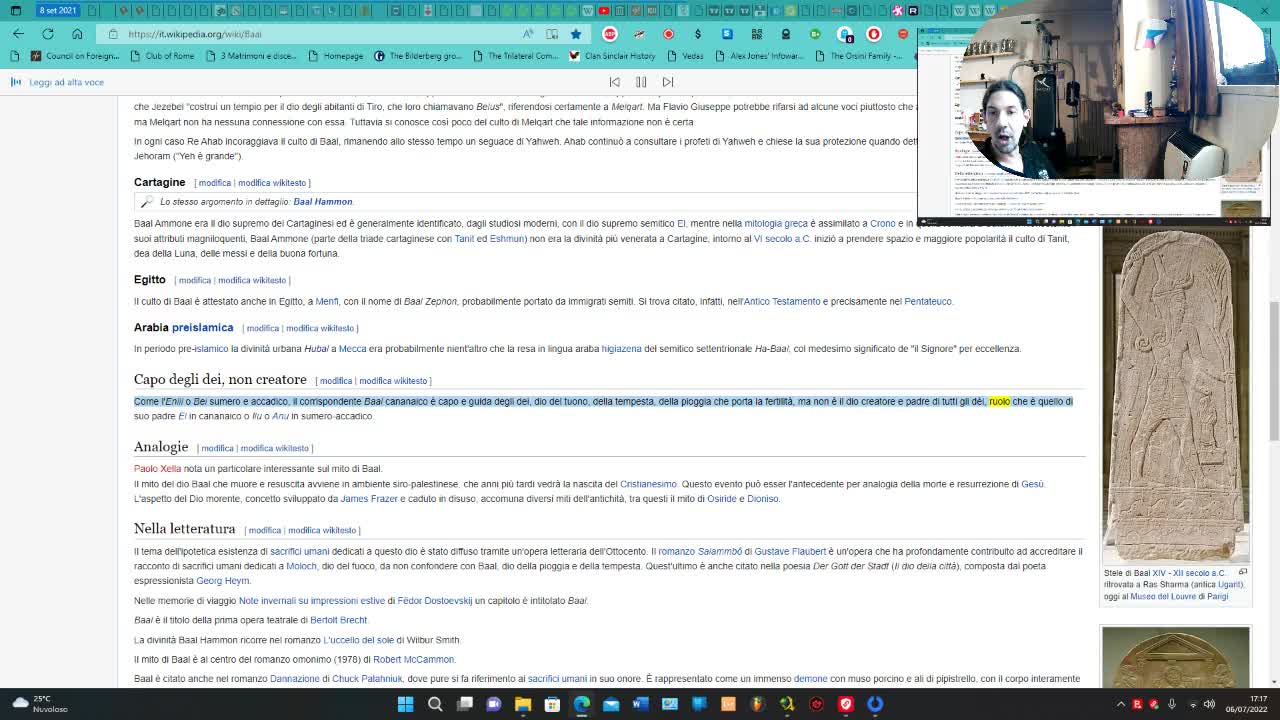1280x720 pixels.
Task: Open 'modifica wikitesto' for Nella letteratura
Action: 322,530
